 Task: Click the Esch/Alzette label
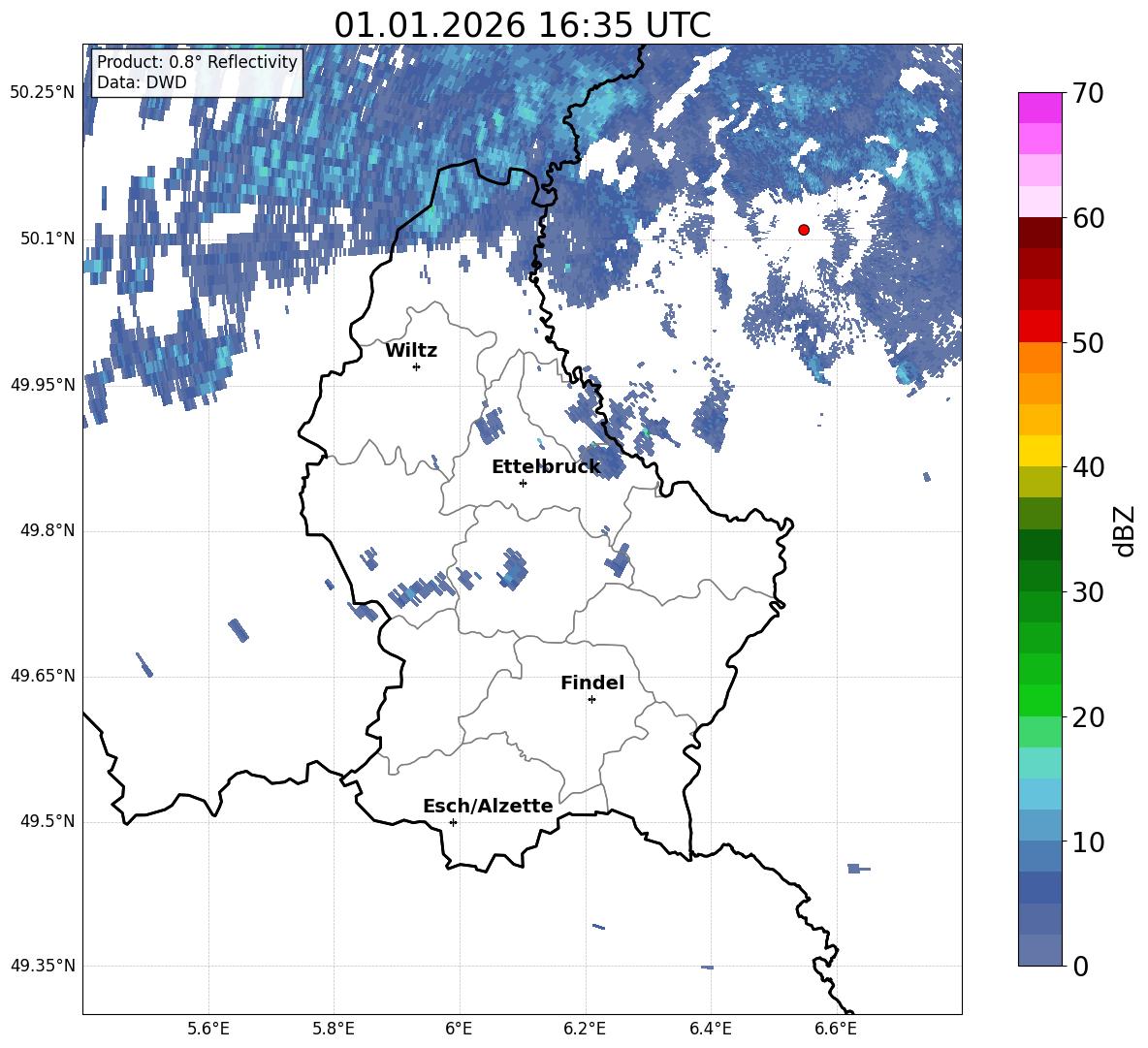[488, 806]
